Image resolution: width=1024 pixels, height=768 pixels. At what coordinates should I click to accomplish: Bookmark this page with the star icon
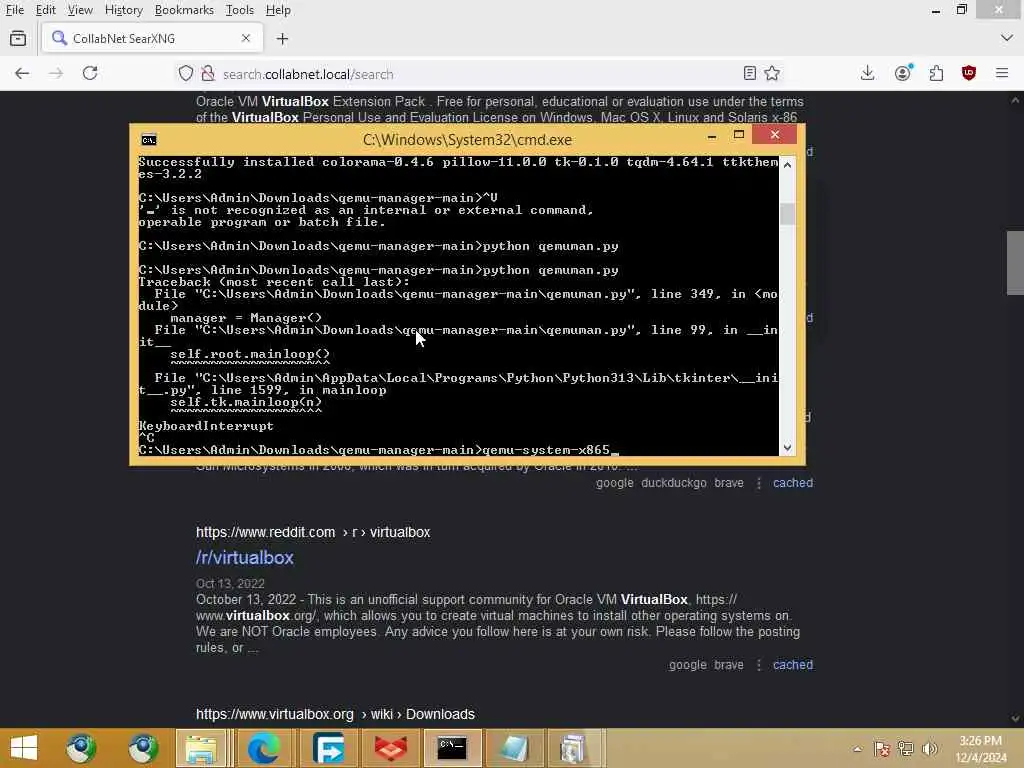773,73
